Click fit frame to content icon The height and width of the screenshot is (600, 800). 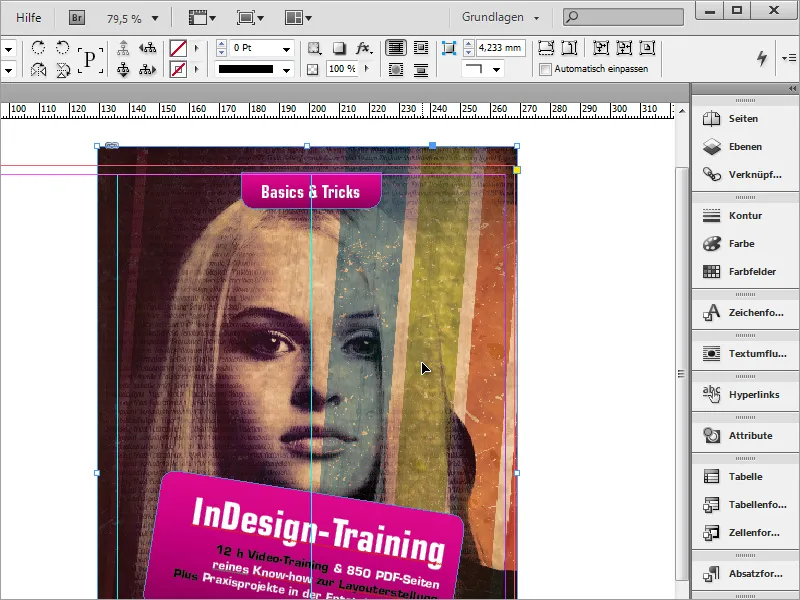pos(624,48)
